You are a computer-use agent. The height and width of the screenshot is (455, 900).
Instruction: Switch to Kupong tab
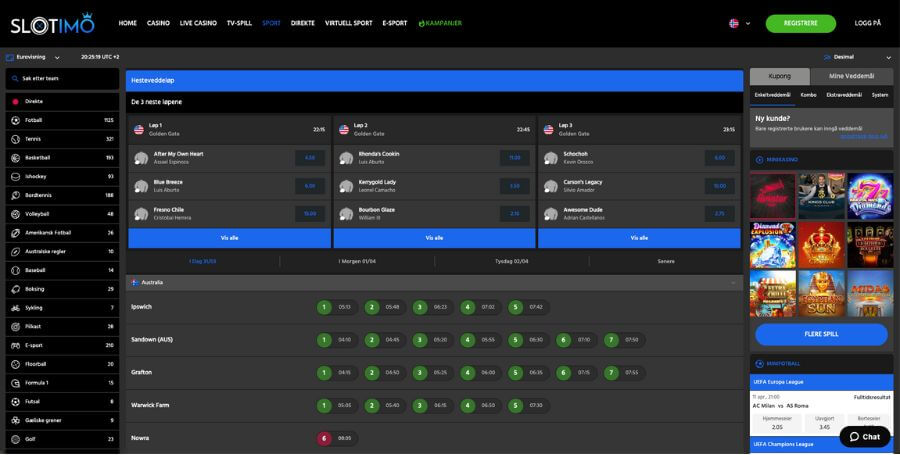(x=779, y=76)
